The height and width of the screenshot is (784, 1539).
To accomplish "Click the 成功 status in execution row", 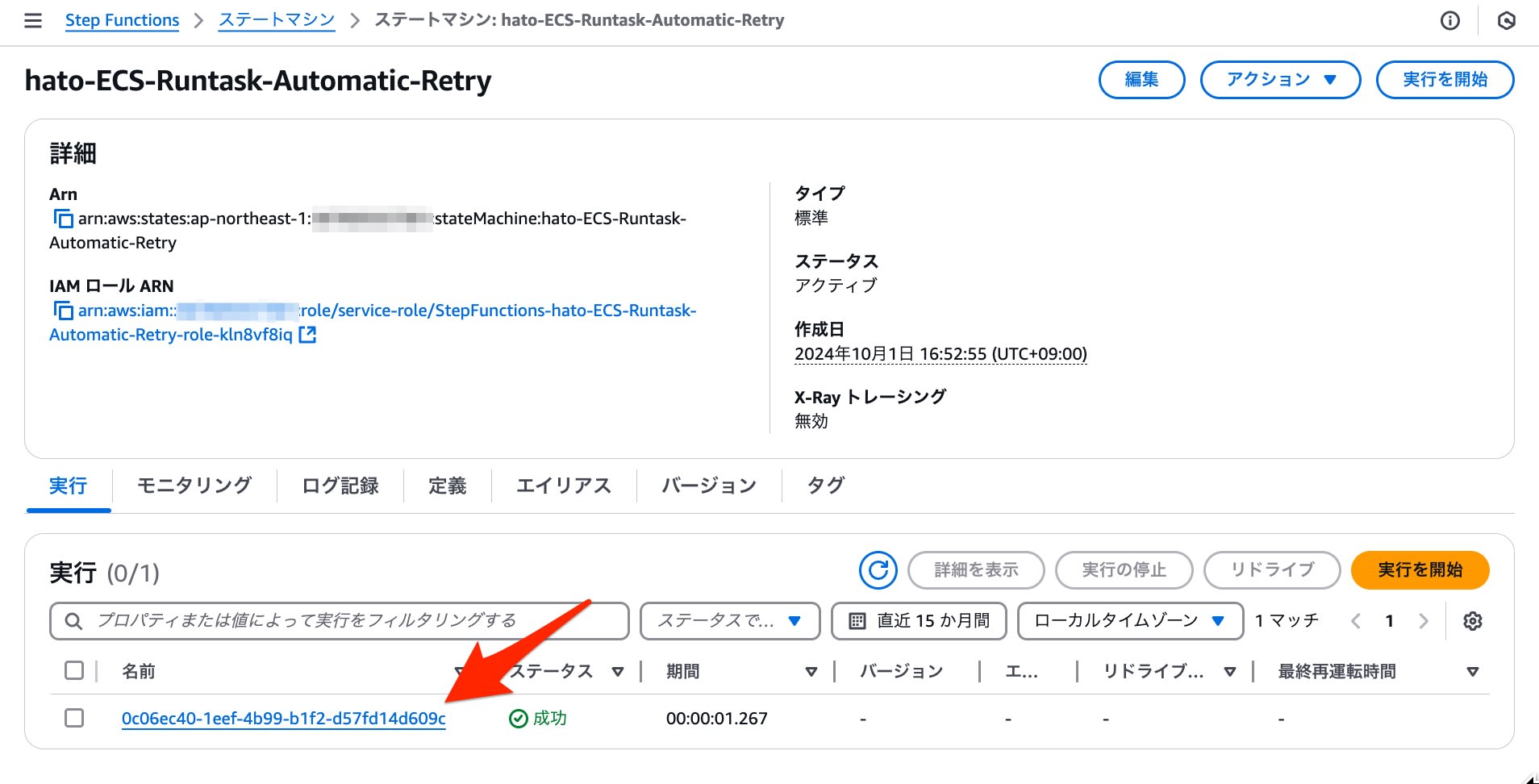I will click(x=538, y=718).
